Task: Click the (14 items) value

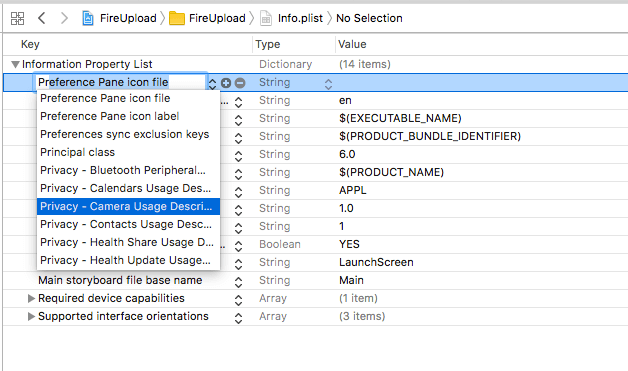Action: click(364, 64)
